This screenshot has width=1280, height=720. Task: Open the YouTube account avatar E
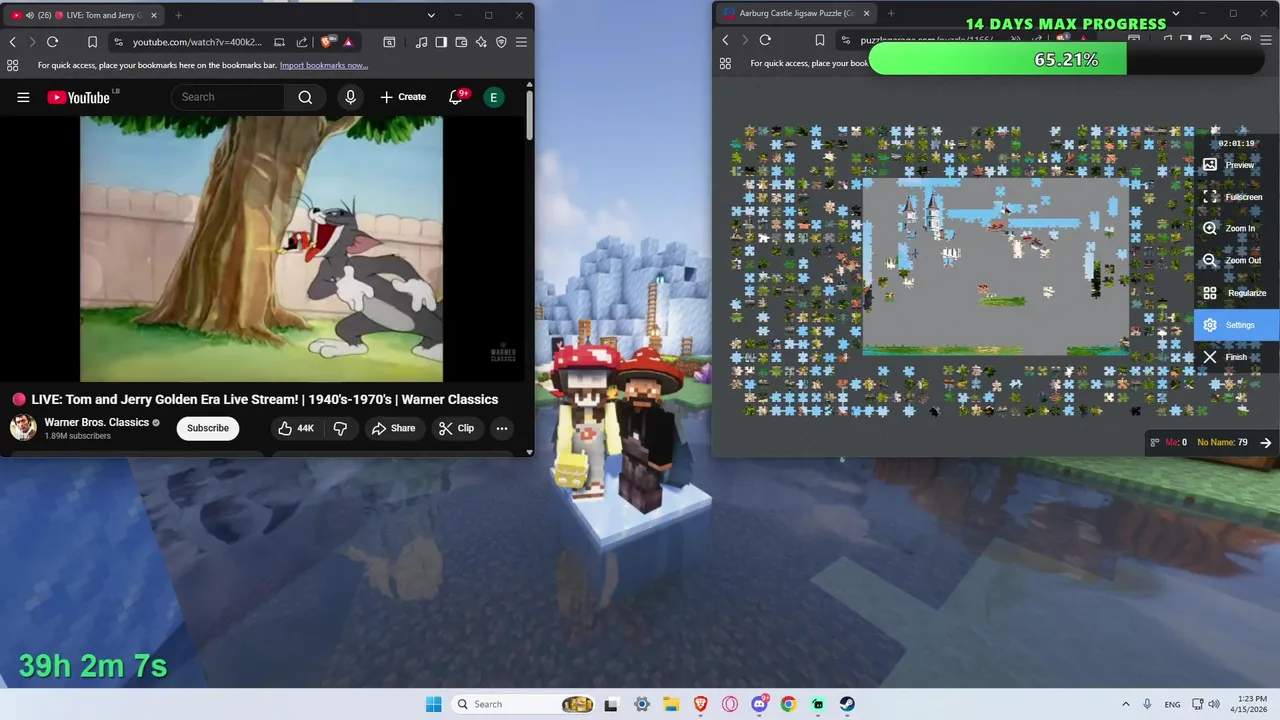(493, 97)
